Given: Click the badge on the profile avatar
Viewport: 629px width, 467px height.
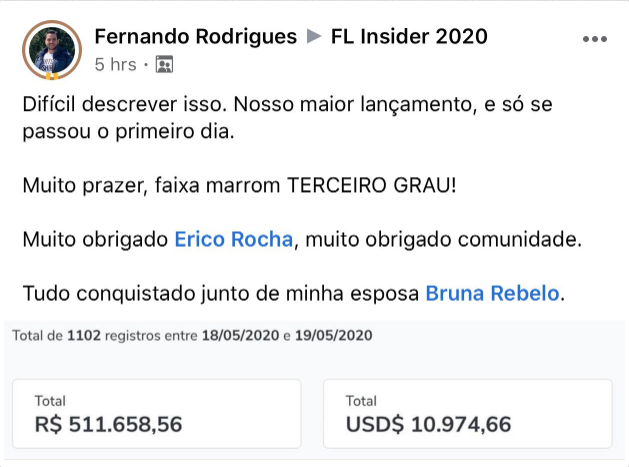Looking at the screenshot, I should (52, 75).
